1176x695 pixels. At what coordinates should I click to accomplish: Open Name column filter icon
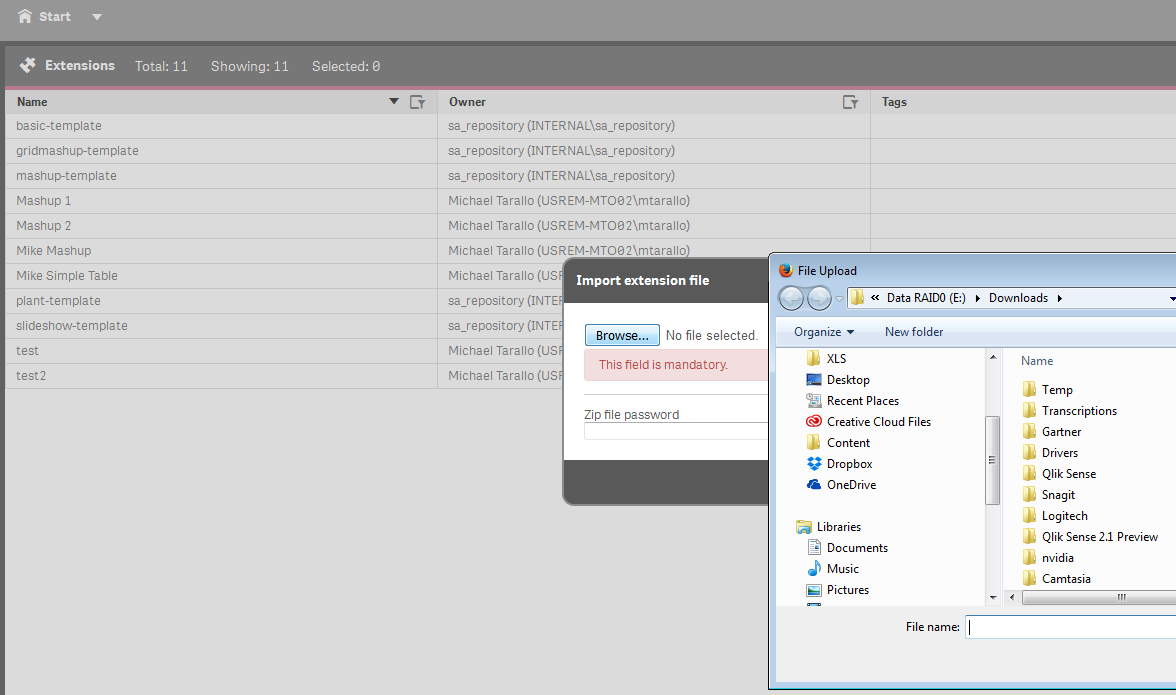417,102
